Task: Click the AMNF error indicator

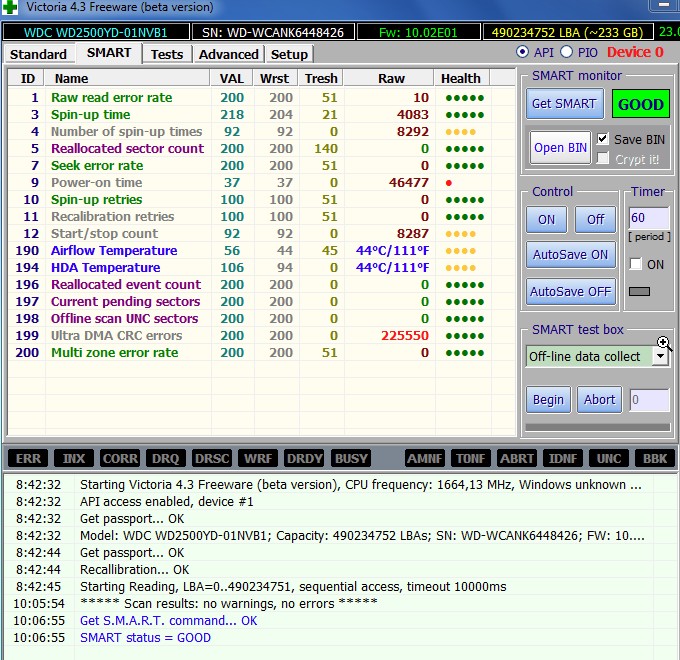Action: tap(425, 458)
